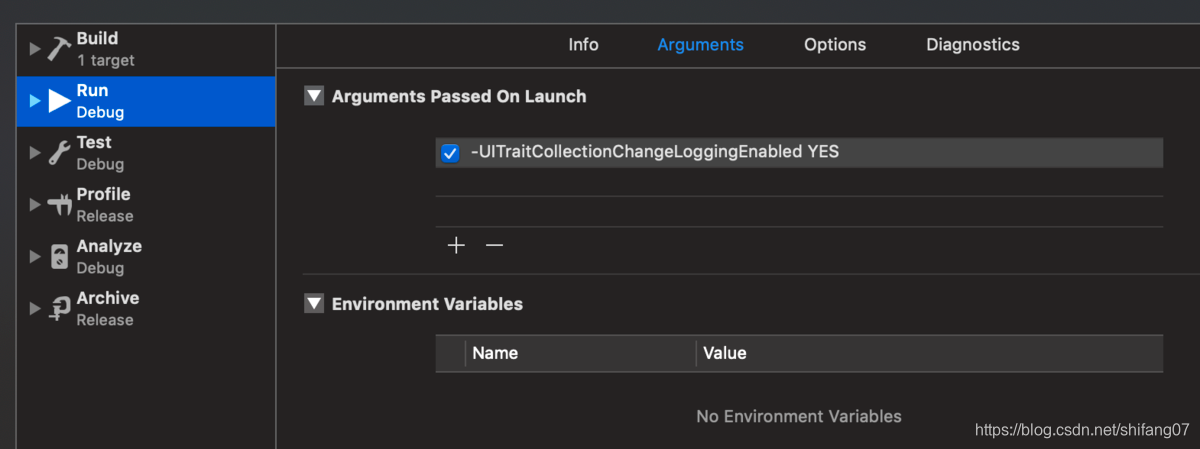Screen dimensions: 1200x449
Task: Add a new launch argument with plus
Action: click(x=456, y=245)
